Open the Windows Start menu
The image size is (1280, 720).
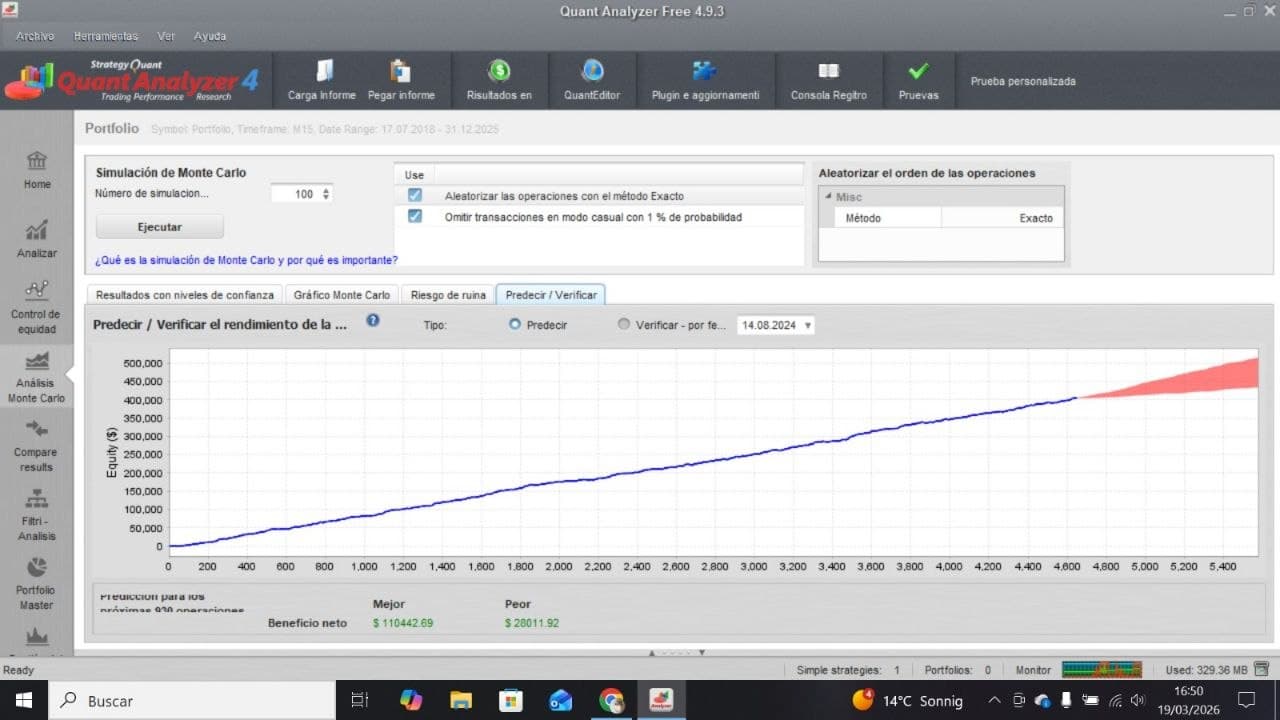pyautogui.click(x=23, y=700)
